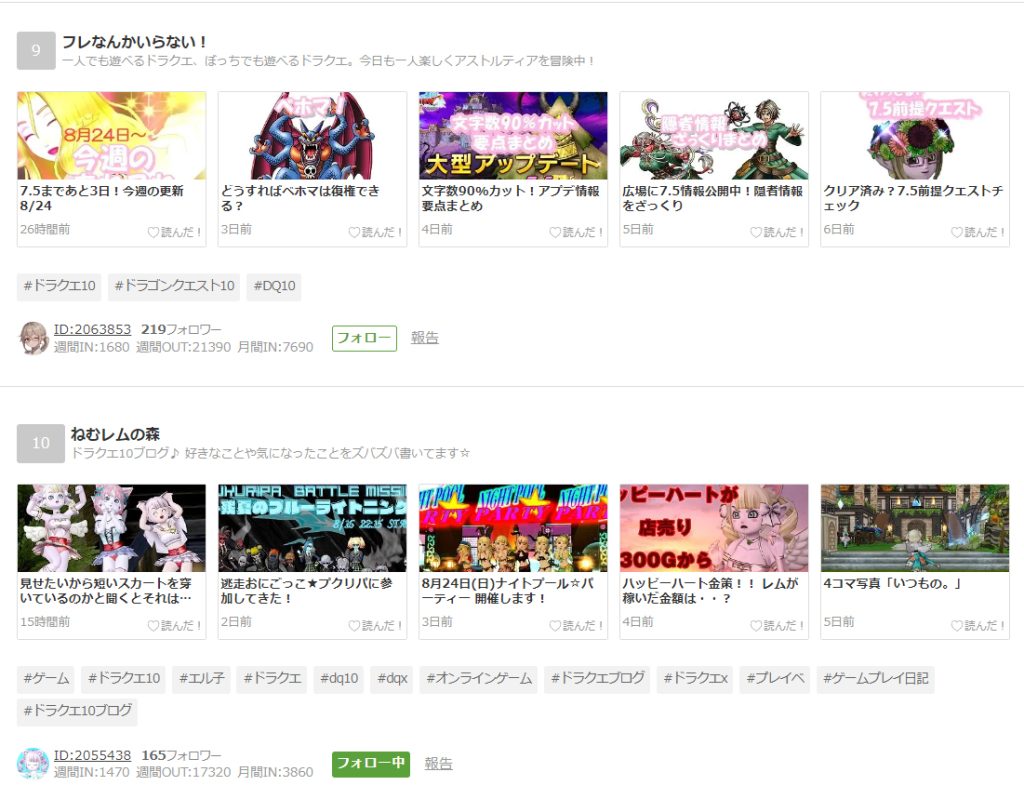Open avatar of blog ID:2063853

[33, 338]
